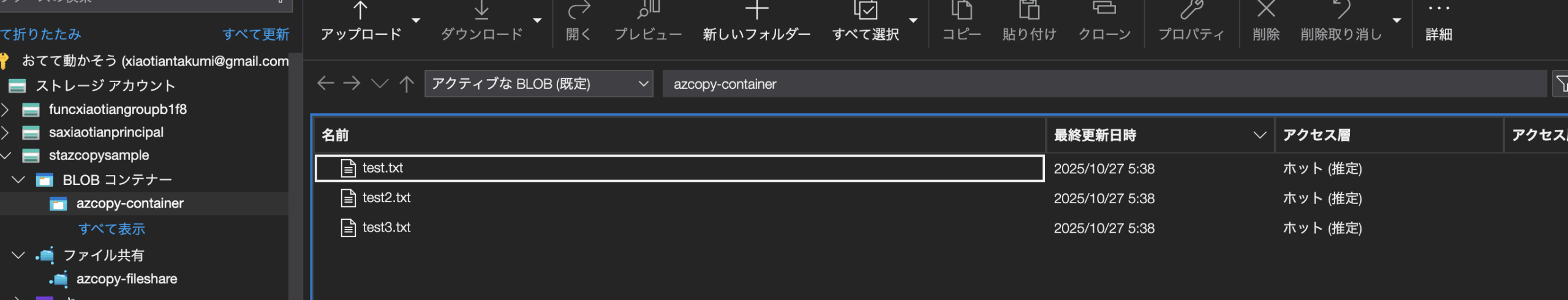
Task: Click the Upload arrow icon
Action: click(x=360, y=10)
